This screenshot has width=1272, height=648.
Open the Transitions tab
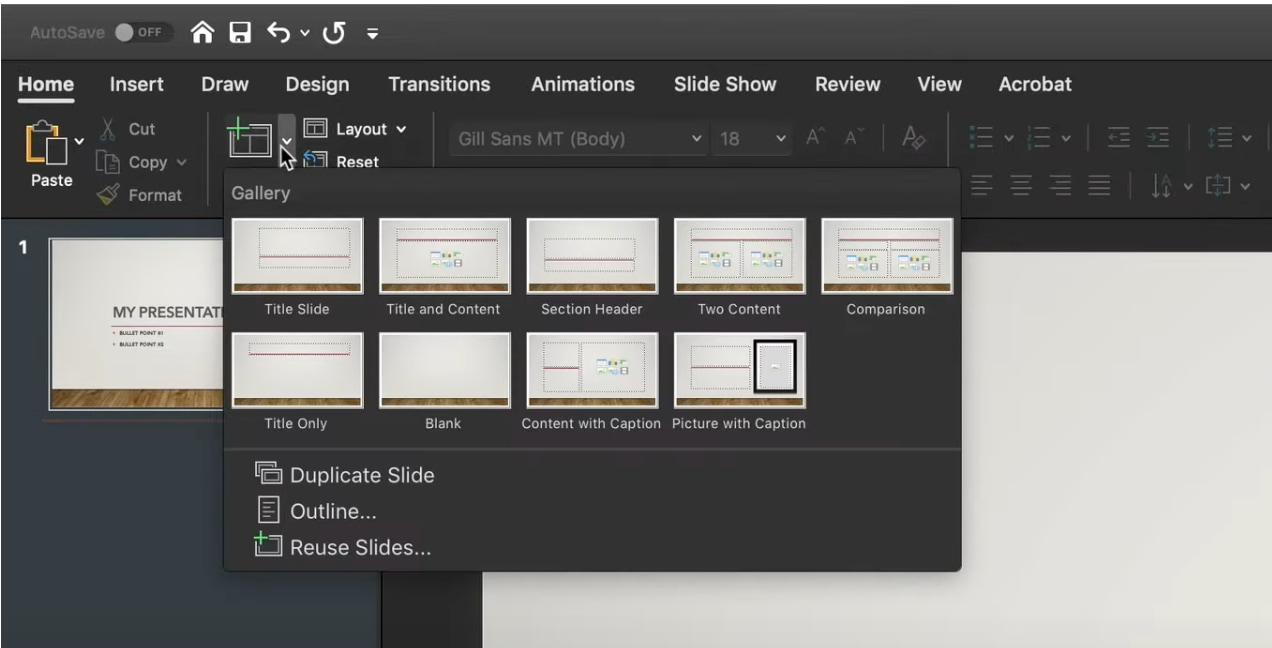pos(439,85)
